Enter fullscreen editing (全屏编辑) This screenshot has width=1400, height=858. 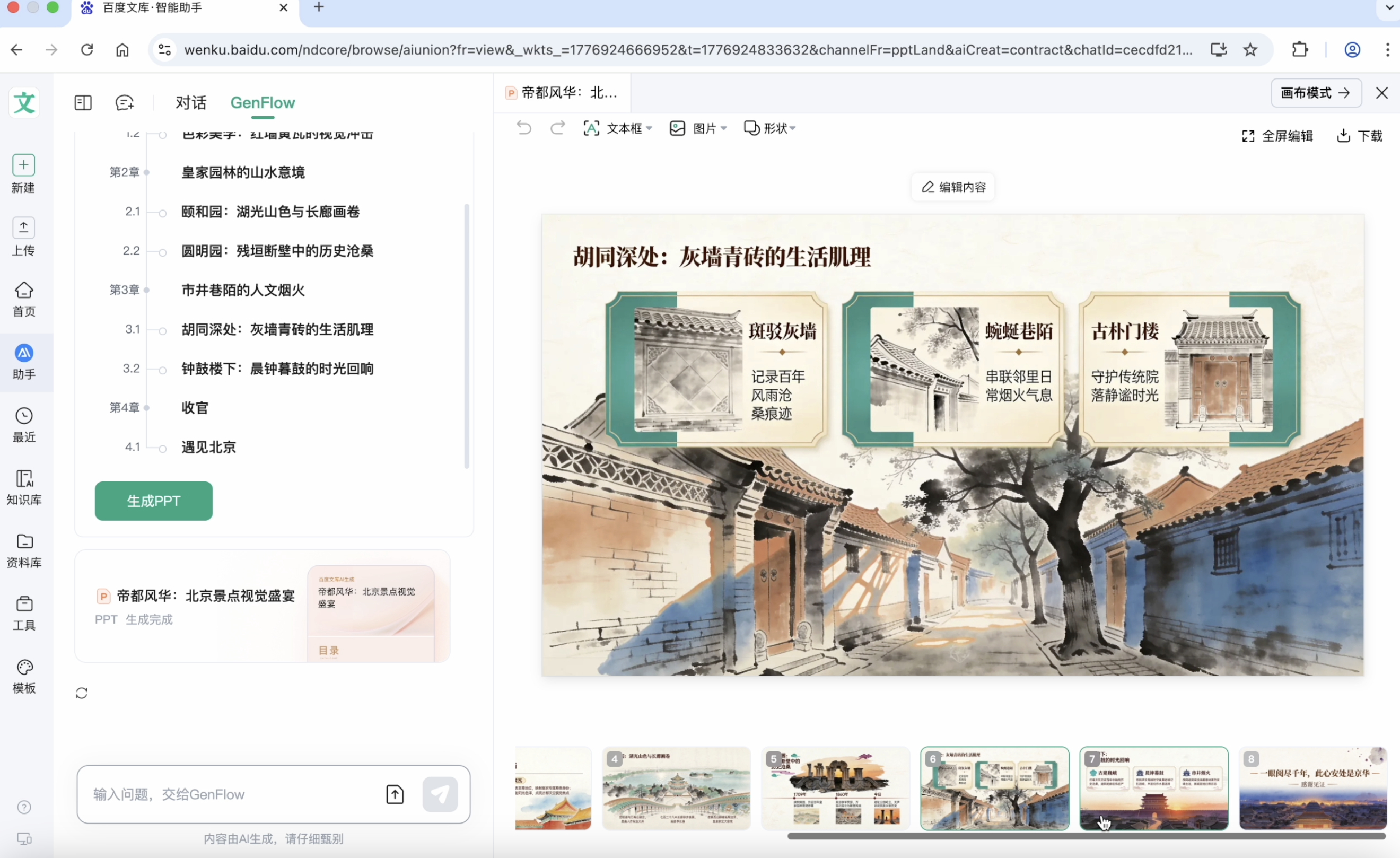1277,136
